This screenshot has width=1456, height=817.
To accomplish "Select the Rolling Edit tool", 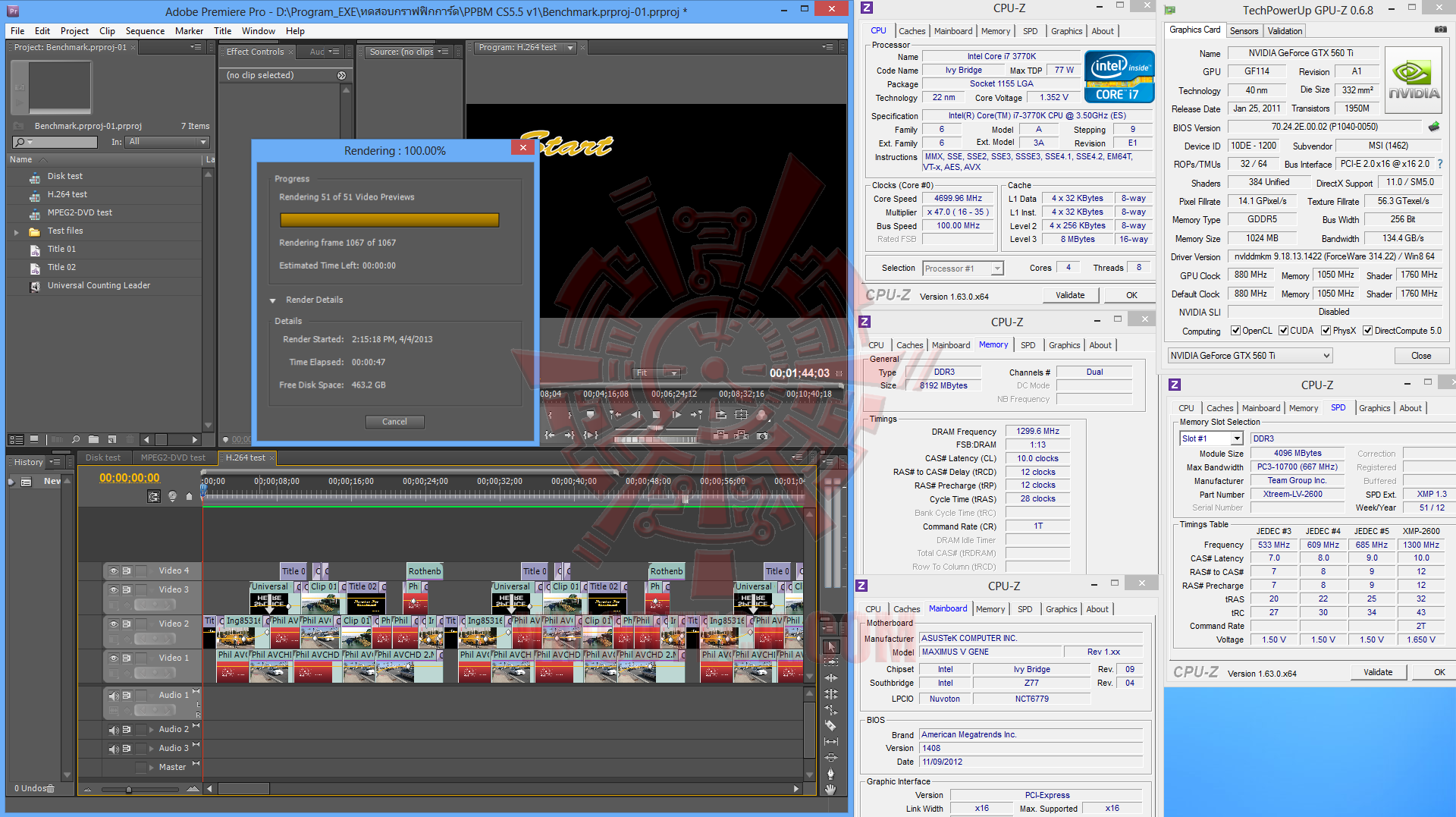I will pos(831,694).
